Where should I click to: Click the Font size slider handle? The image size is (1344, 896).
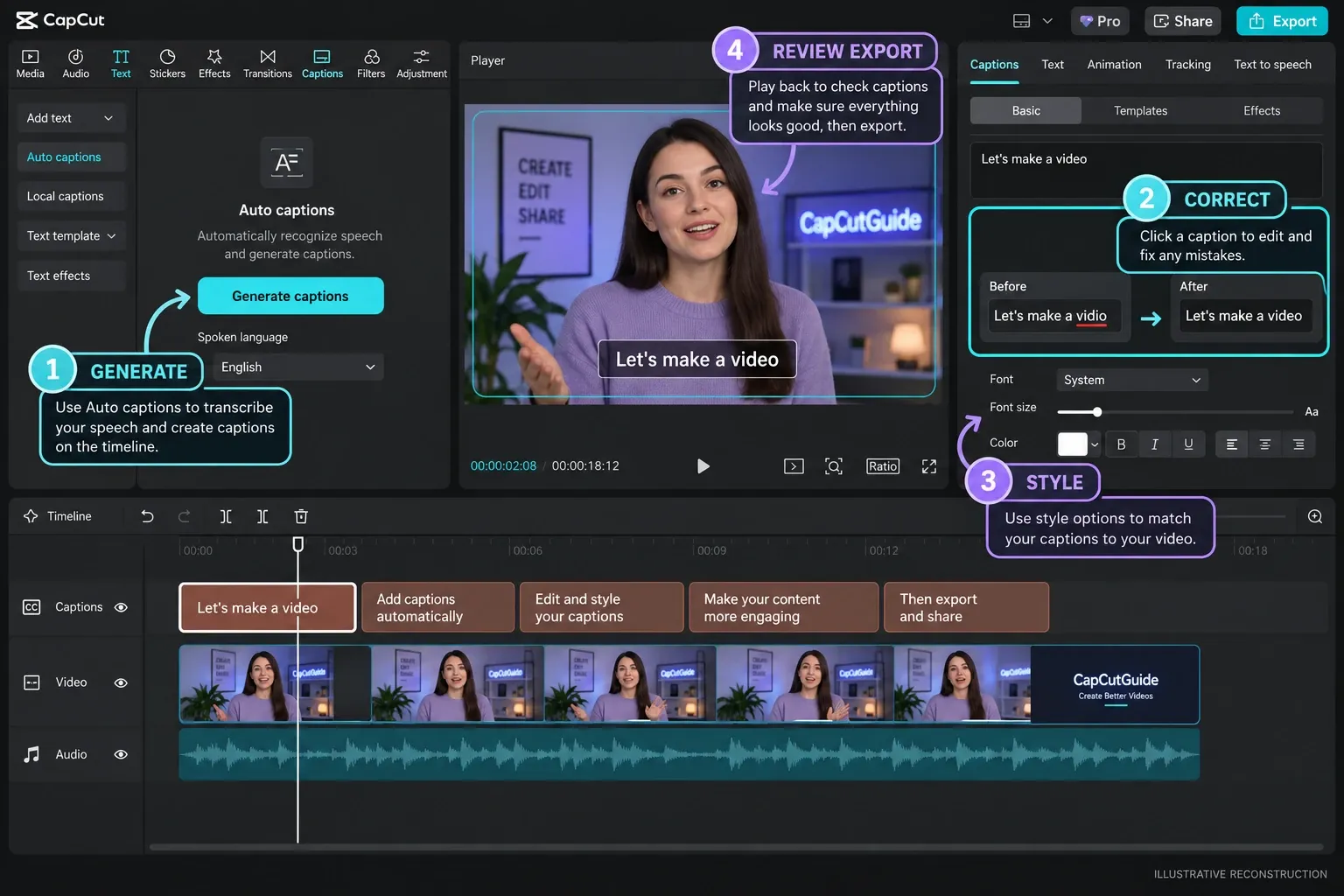[x=1097, y=412]
